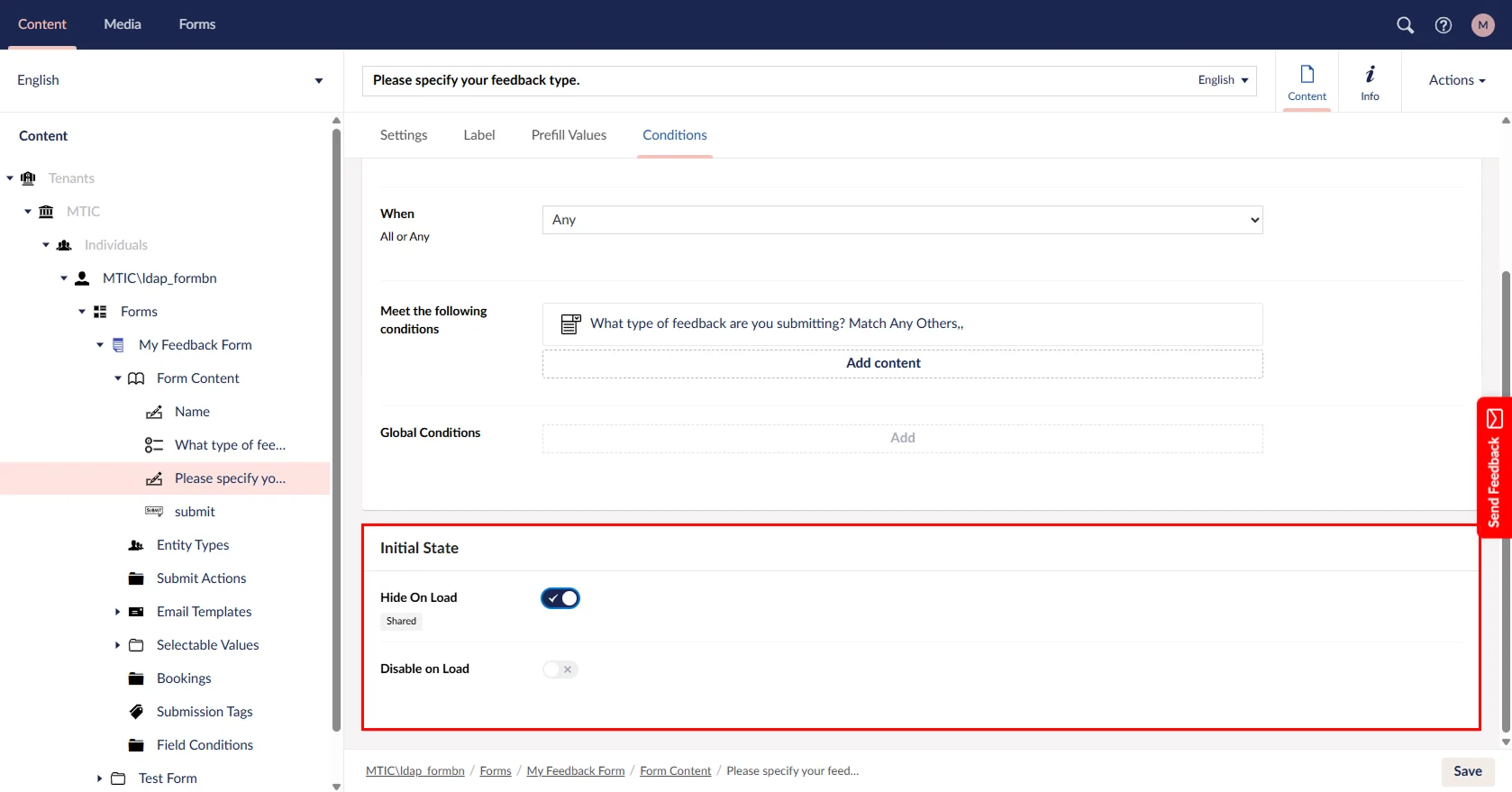Click the search magnifier icon
This screenshot has width=1512, height=792.
click(1405, 25)
